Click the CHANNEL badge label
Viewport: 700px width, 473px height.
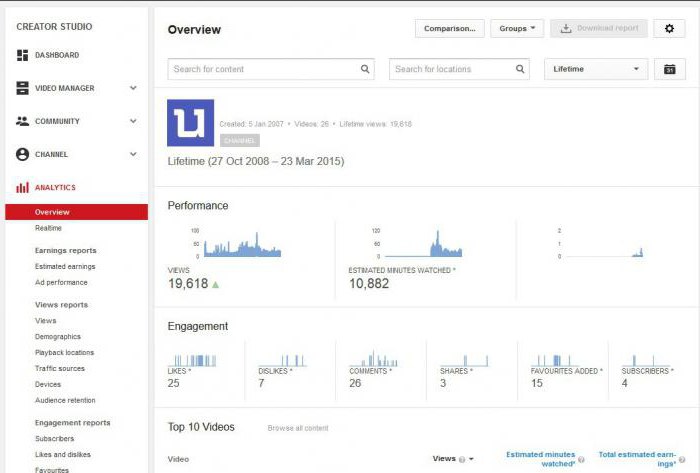point(240,141)
